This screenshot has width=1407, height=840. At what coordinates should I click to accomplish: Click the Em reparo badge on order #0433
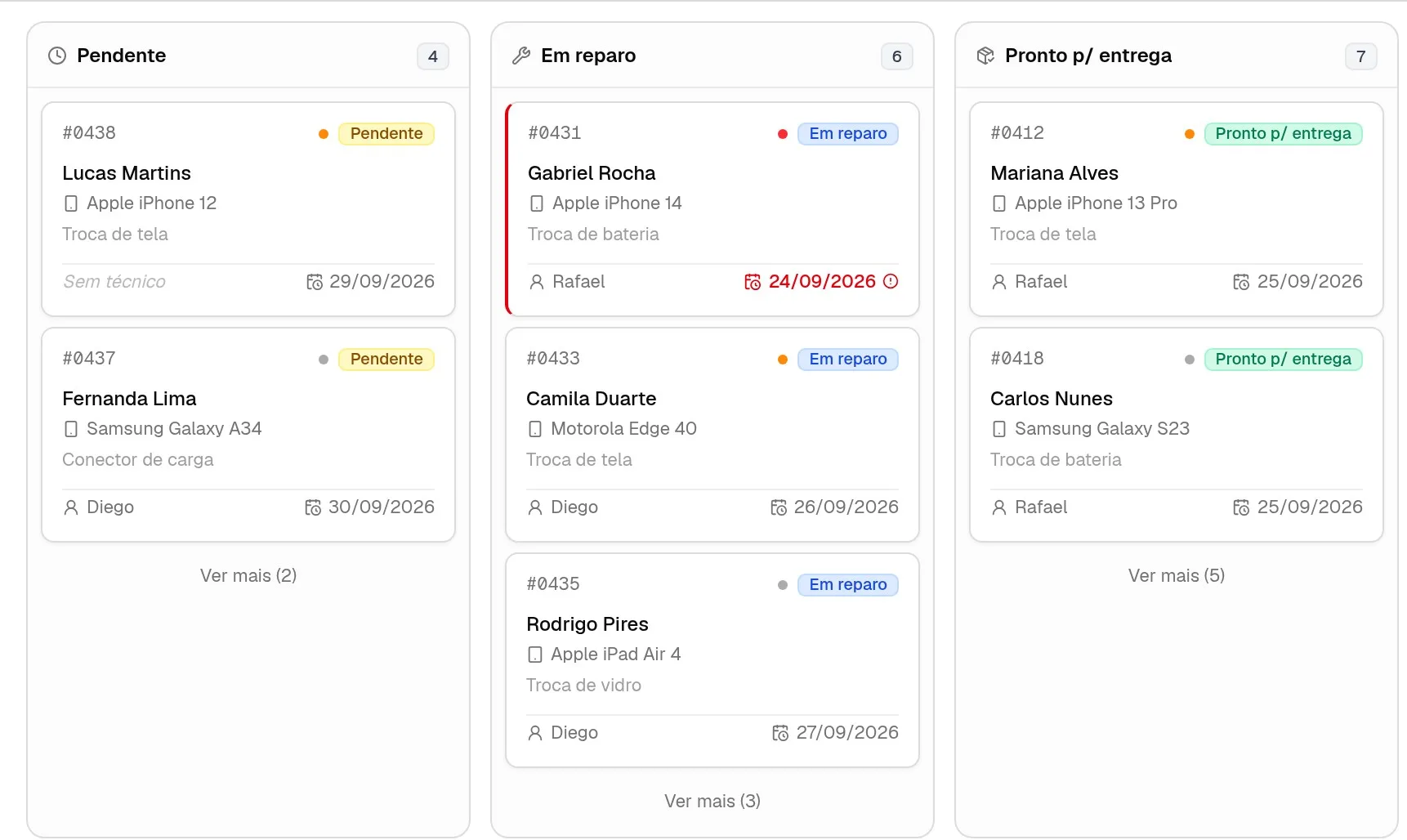click(848, 359)
